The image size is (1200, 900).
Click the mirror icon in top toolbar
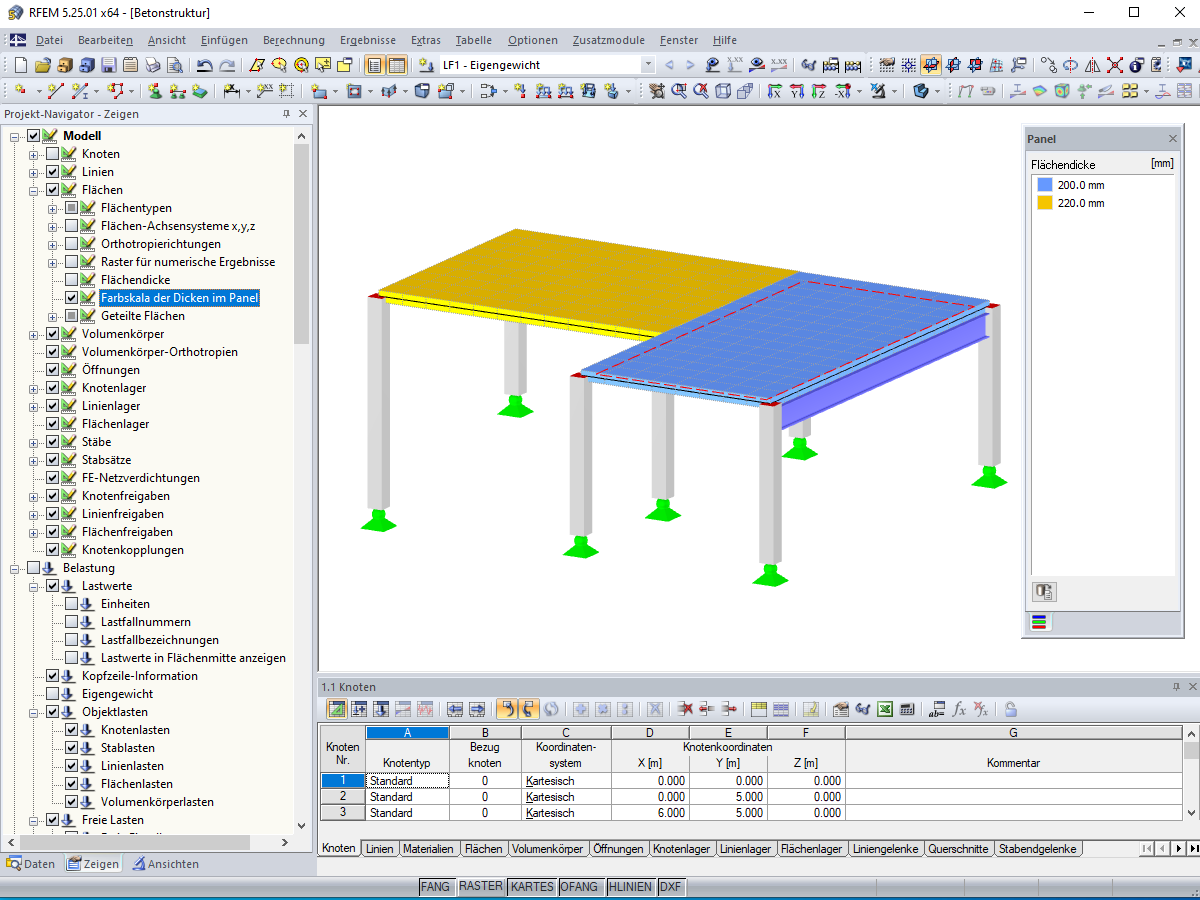pos(1092,65)
